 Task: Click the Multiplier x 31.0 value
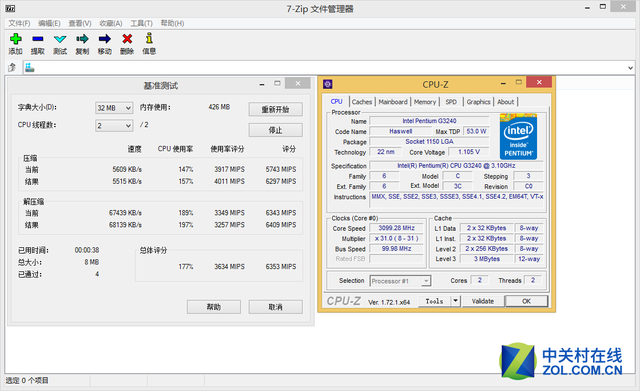coord(396,238)
